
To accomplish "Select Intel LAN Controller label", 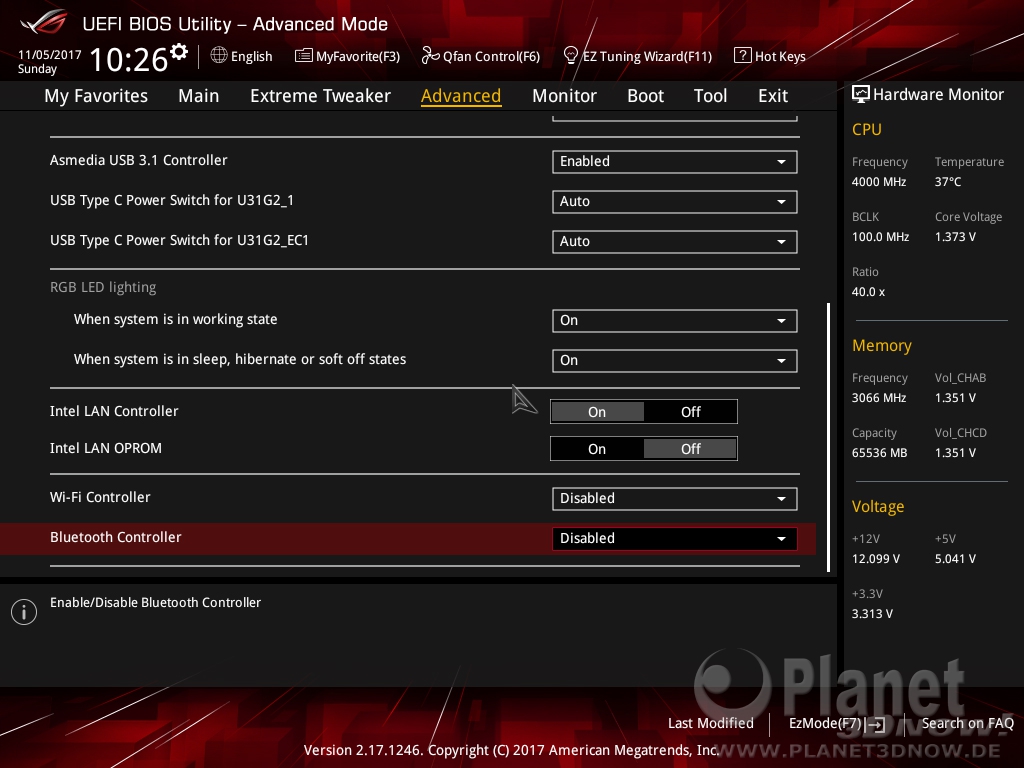I will (114, 411).
